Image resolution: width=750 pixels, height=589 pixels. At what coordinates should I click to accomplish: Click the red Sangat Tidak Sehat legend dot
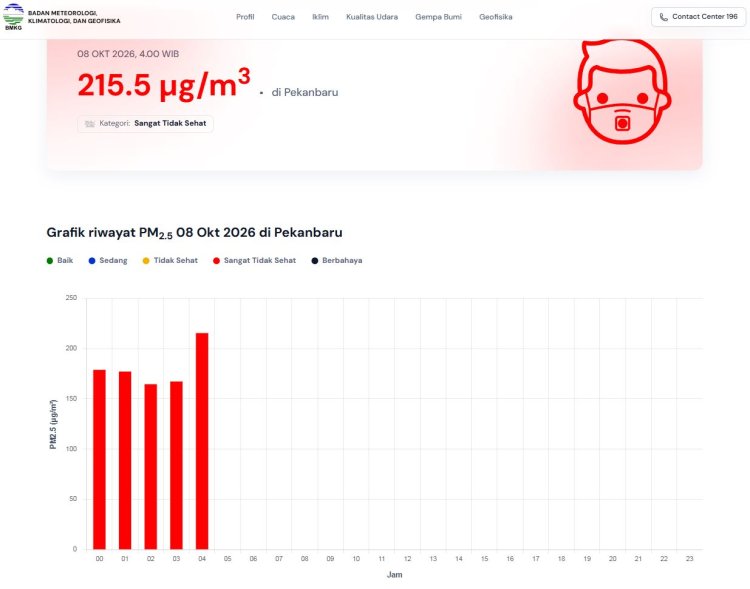coord(216,261)
